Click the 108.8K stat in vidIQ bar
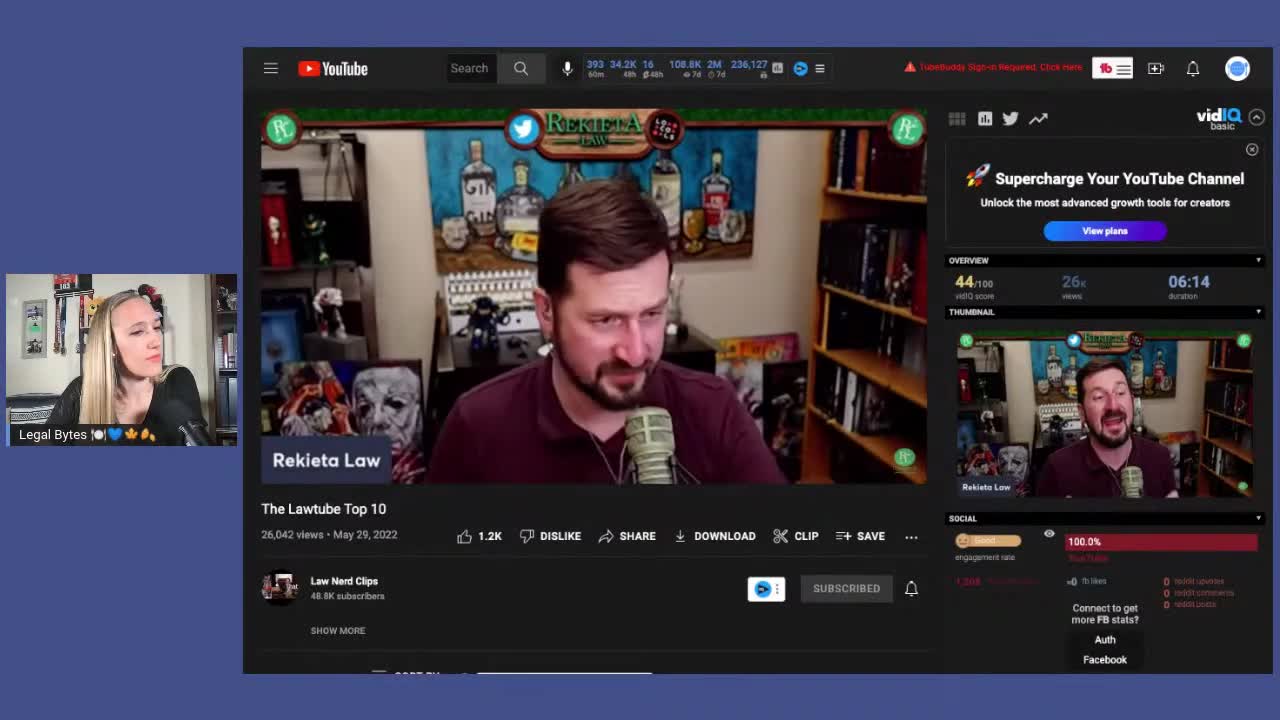 coord(685,64)
